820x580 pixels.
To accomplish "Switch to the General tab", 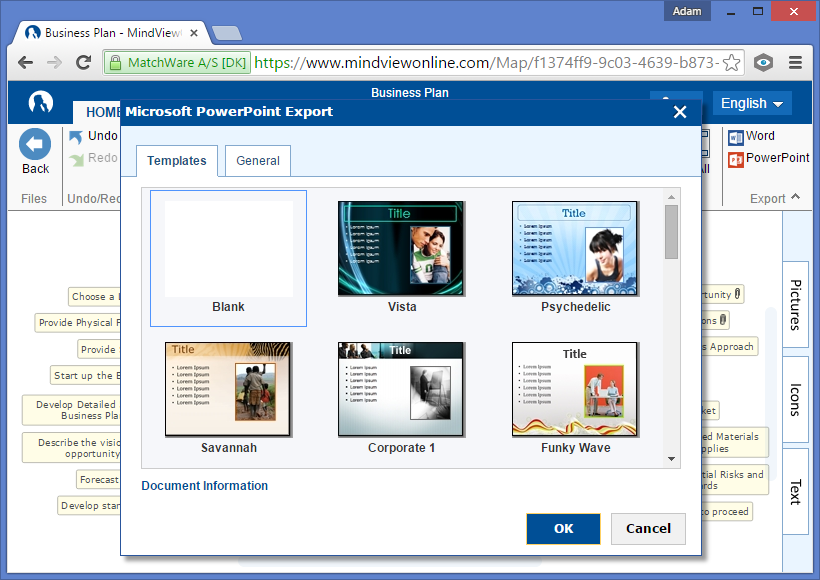I will click(258, 161).
